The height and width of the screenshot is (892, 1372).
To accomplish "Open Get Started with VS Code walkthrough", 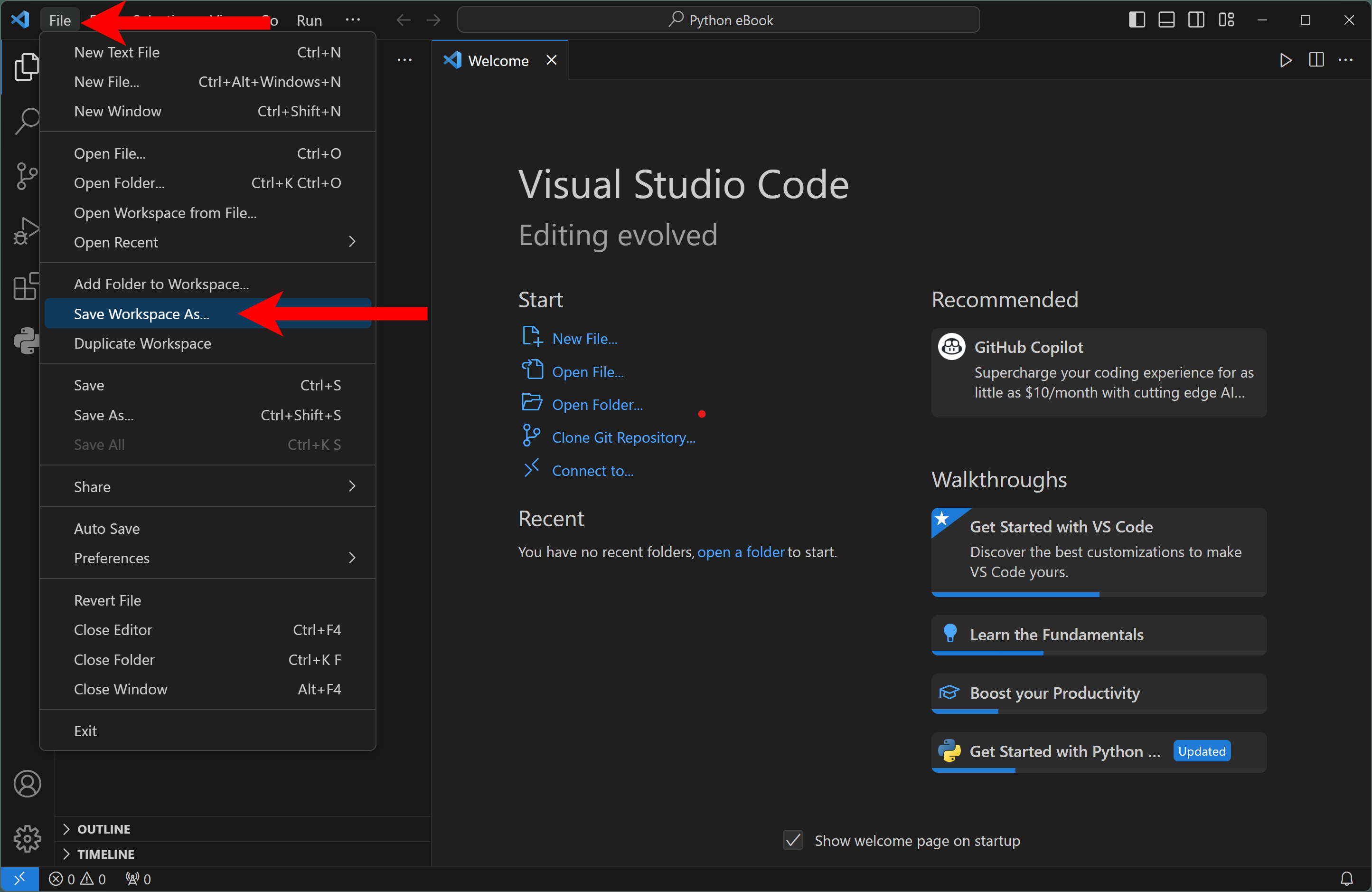I will (x=1099, y=552).
